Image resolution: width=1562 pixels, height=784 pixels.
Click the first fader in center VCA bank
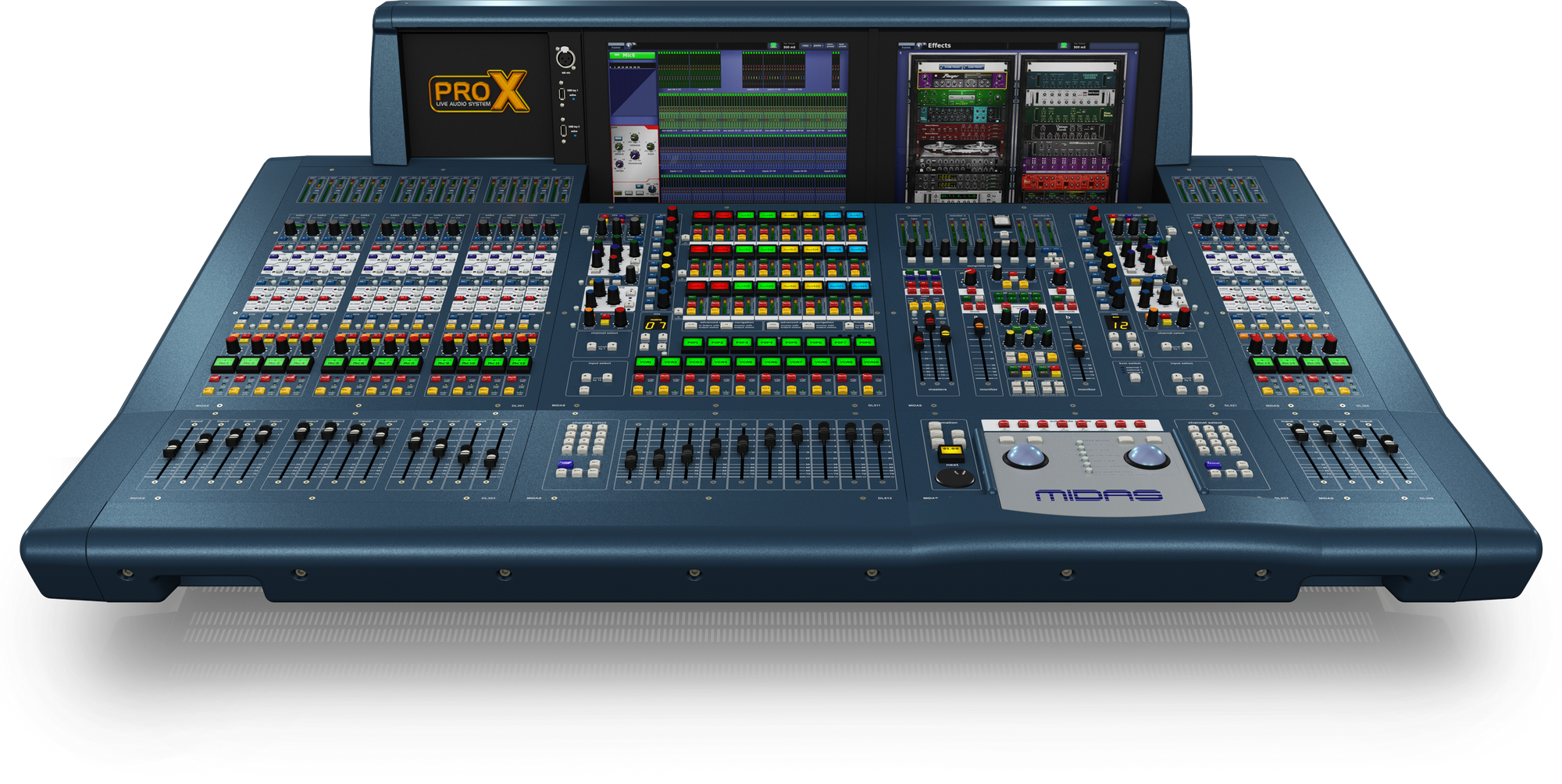click(x=631, y=457)
